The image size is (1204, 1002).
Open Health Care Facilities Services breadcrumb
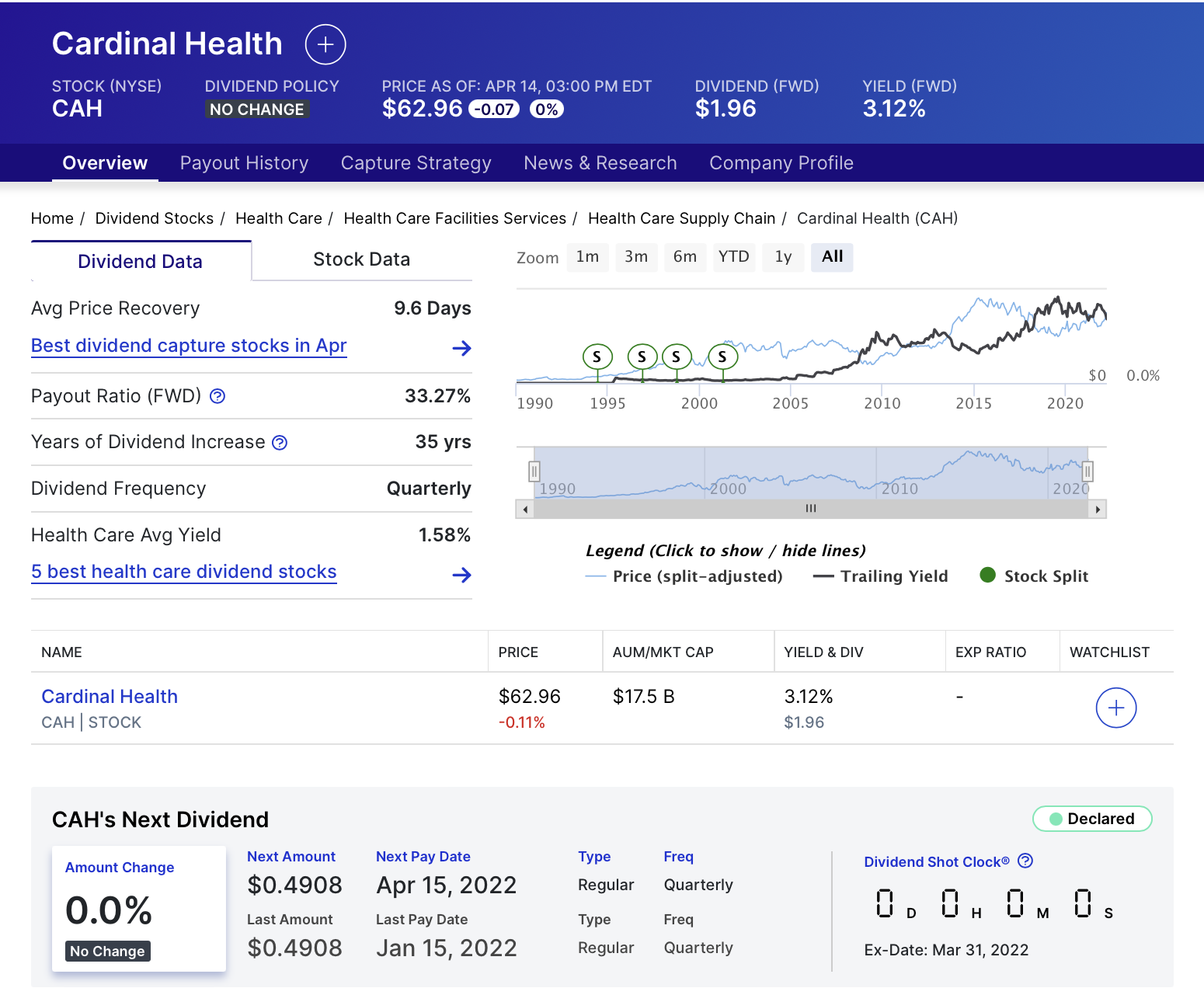pos(454,218)
